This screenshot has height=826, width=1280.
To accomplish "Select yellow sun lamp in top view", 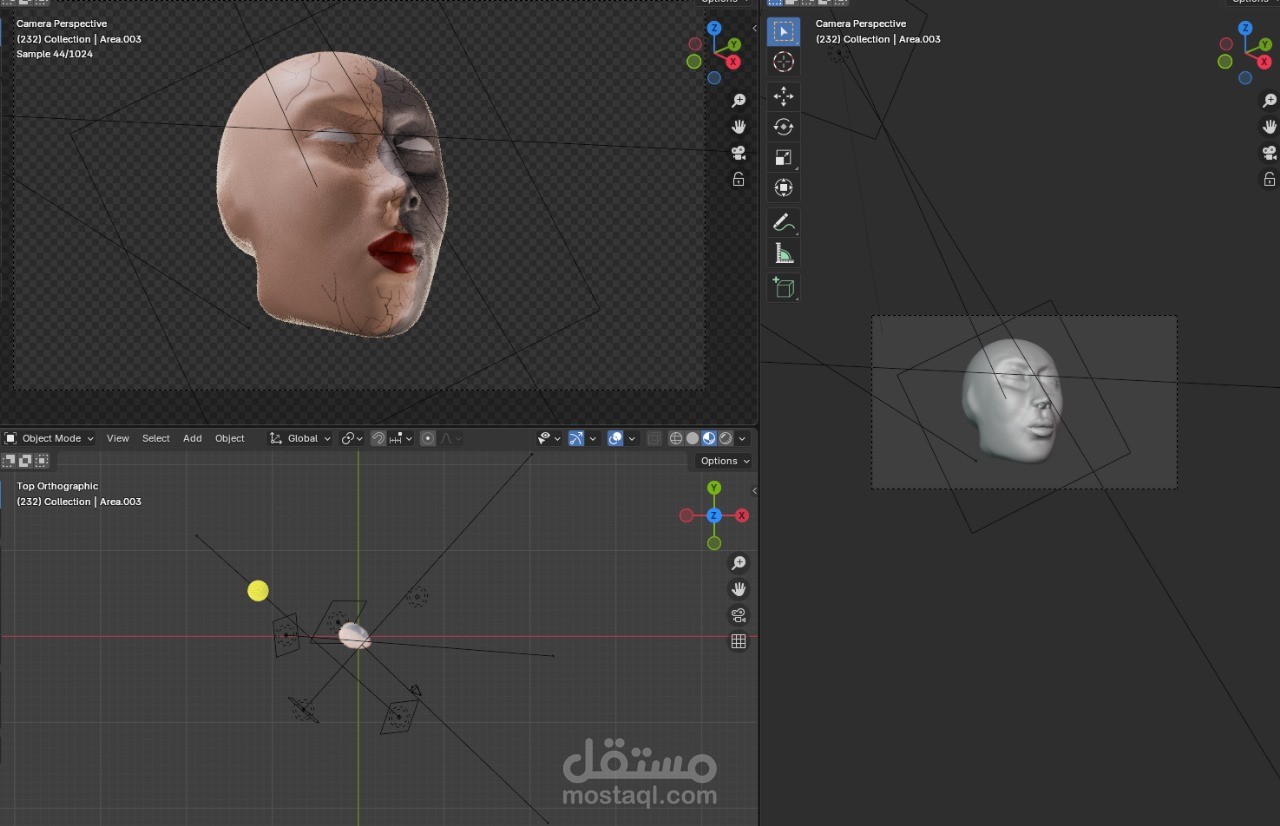I will click(258, 591).
